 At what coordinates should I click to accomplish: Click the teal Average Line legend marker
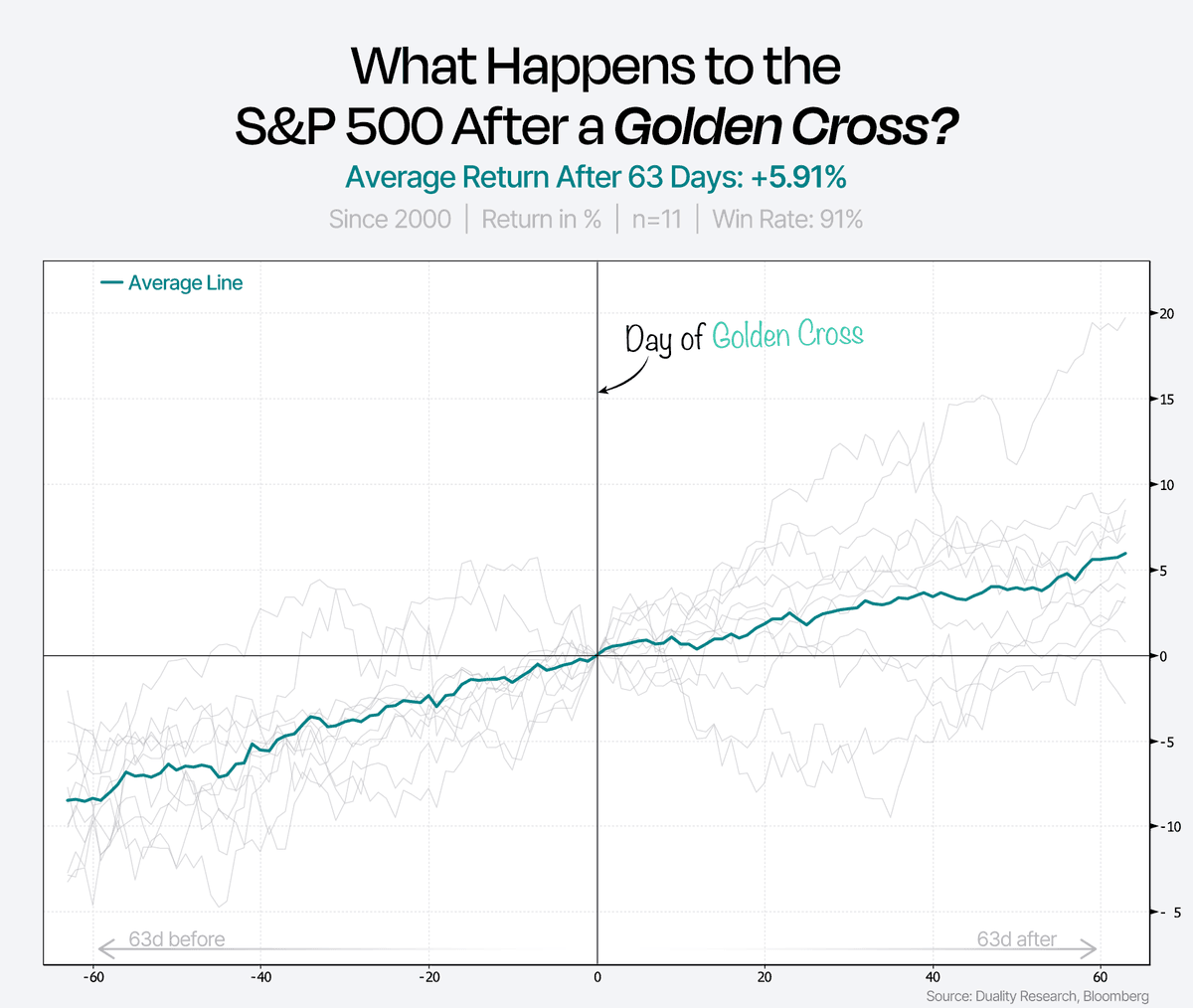tap(111, 283)
